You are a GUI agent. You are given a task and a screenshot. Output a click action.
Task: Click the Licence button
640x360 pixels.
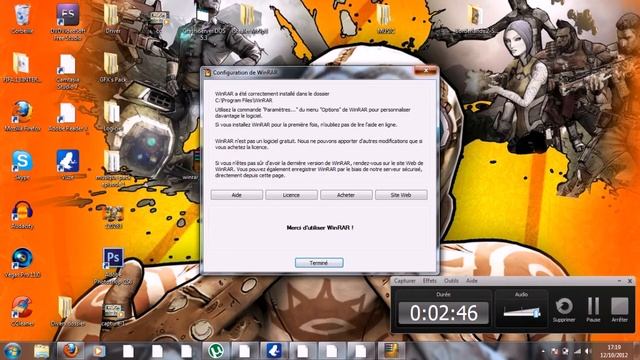291,195
